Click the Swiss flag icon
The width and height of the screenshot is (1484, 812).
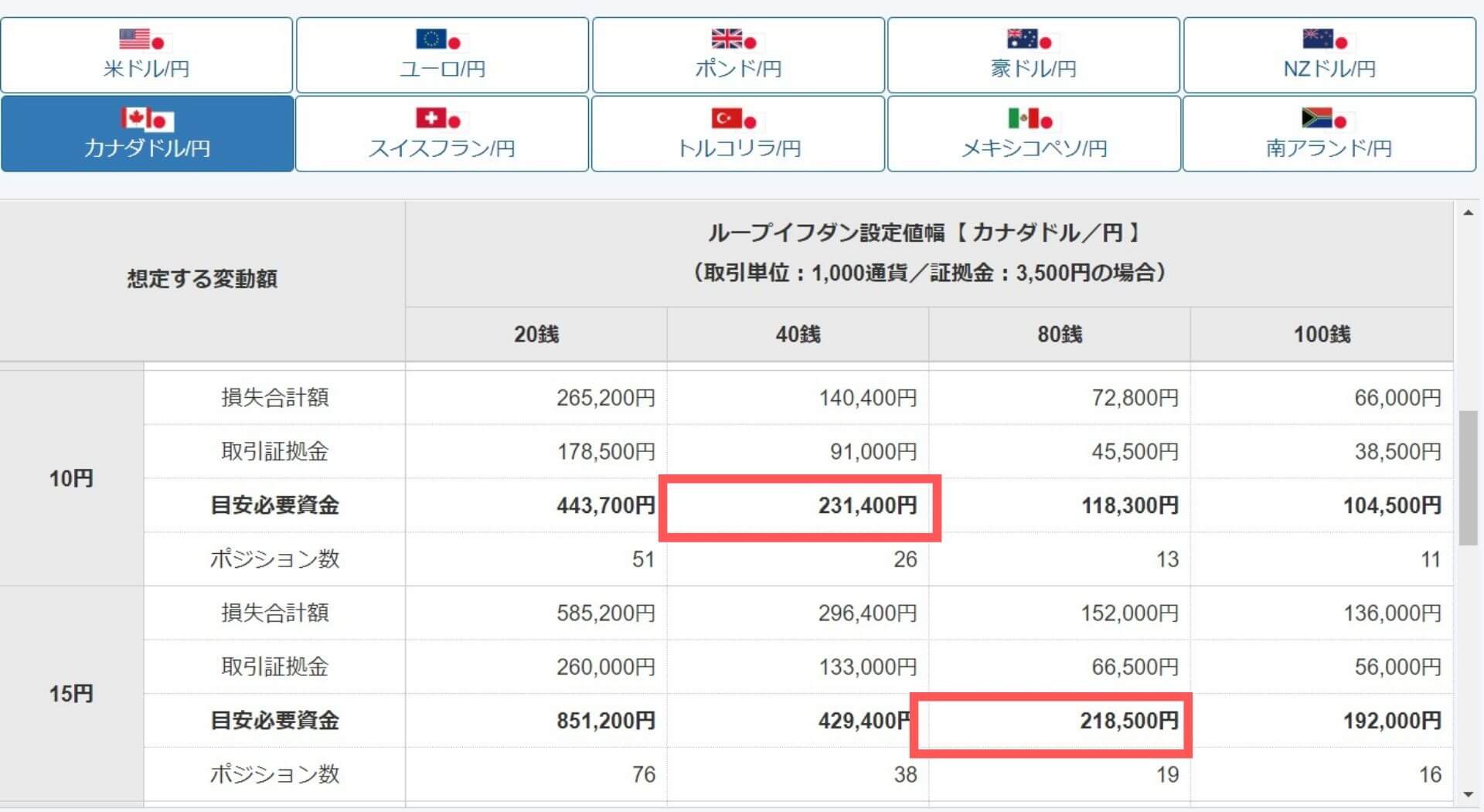431,117
